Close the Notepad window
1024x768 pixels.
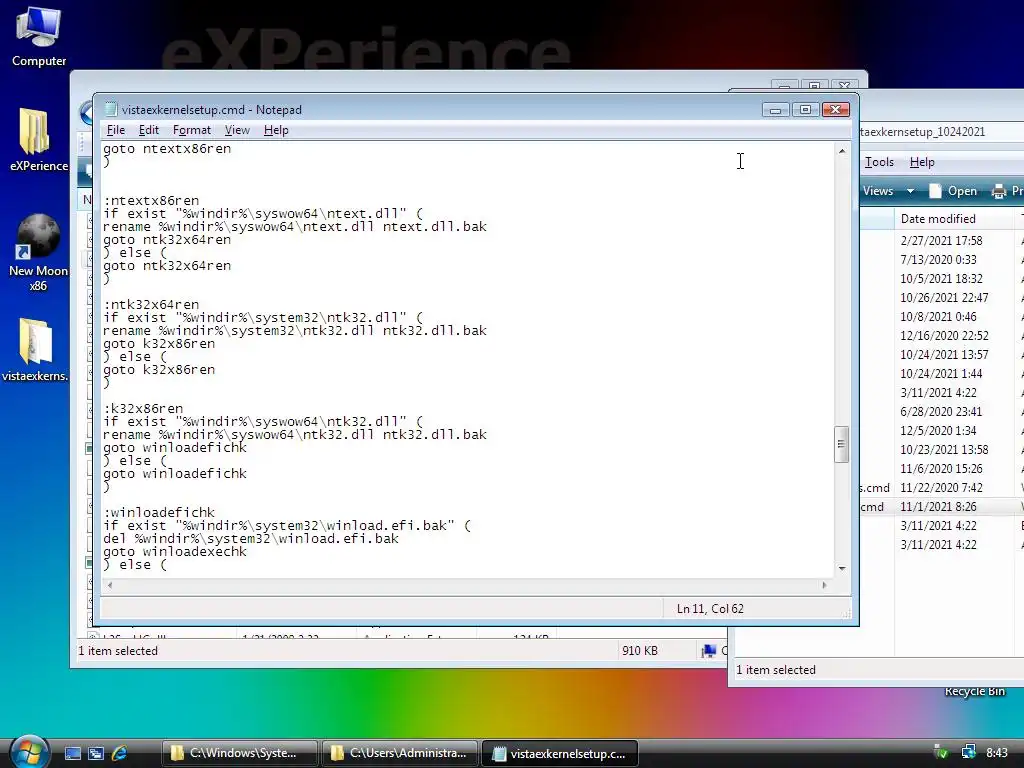pyautogui.click(x=835, y=110)
